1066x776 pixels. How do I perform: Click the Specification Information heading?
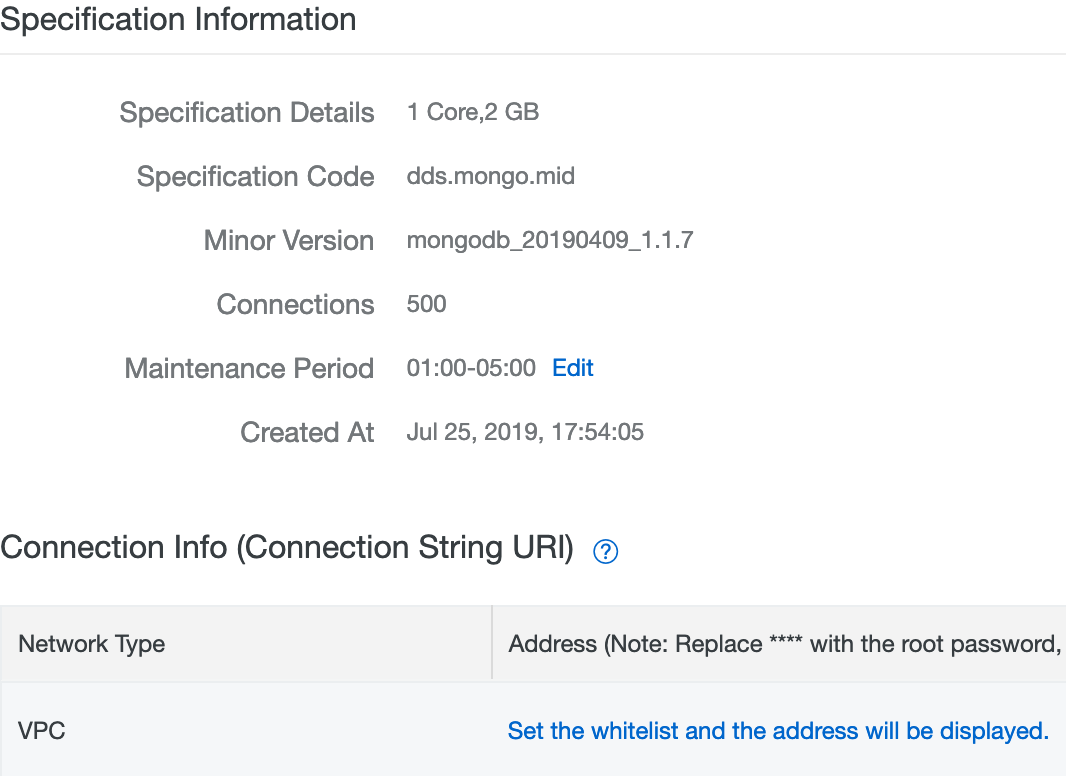[178, 19]
